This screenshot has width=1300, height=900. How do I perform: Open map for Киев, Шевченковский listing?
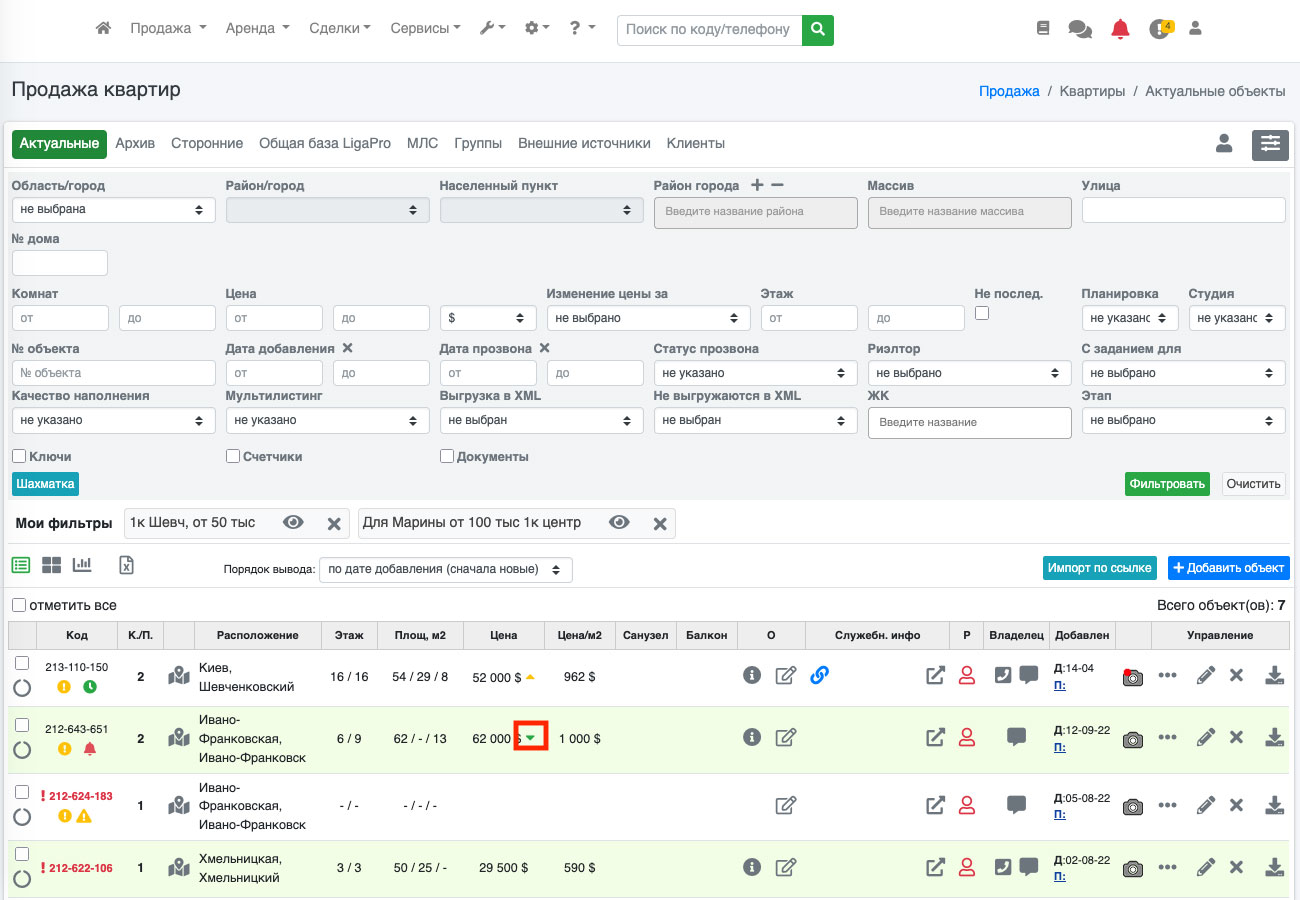pyautogui.click(x=179, y=676)
